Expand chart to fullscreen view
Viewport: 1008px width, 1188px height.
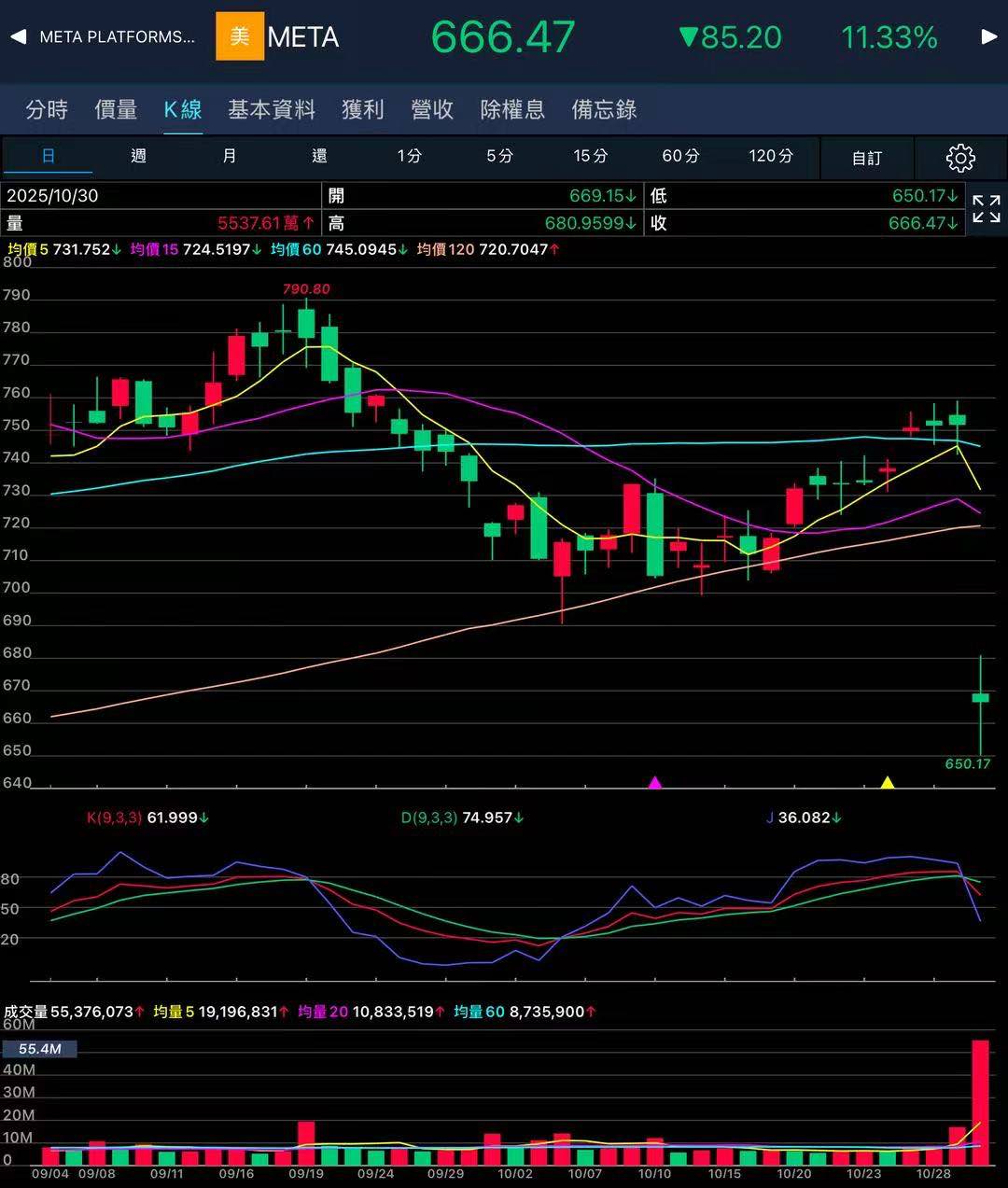point(986,209)
